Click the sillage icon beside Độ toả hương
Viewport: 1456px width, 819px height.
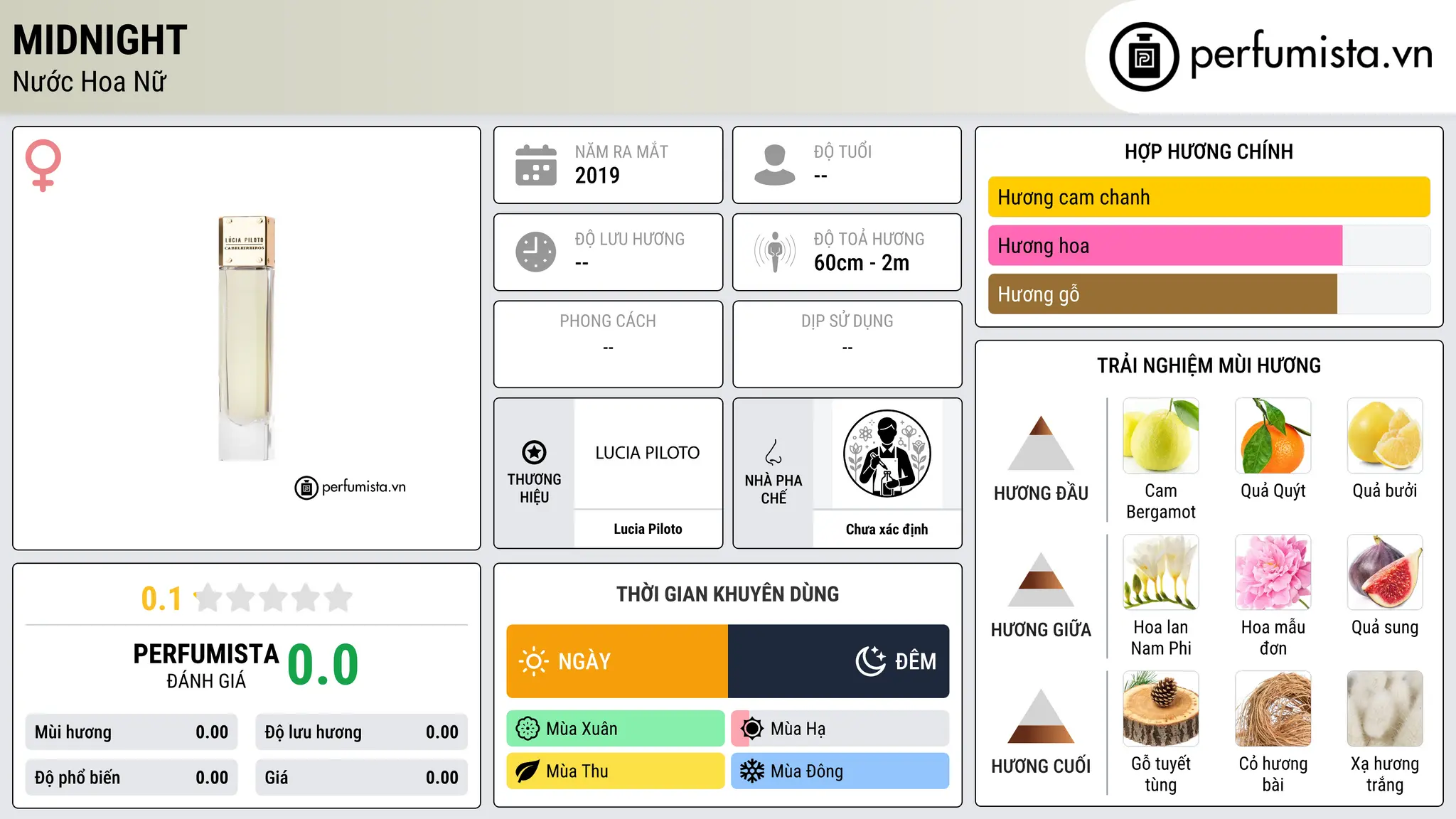pyautogui.click(x=775, y=252)
